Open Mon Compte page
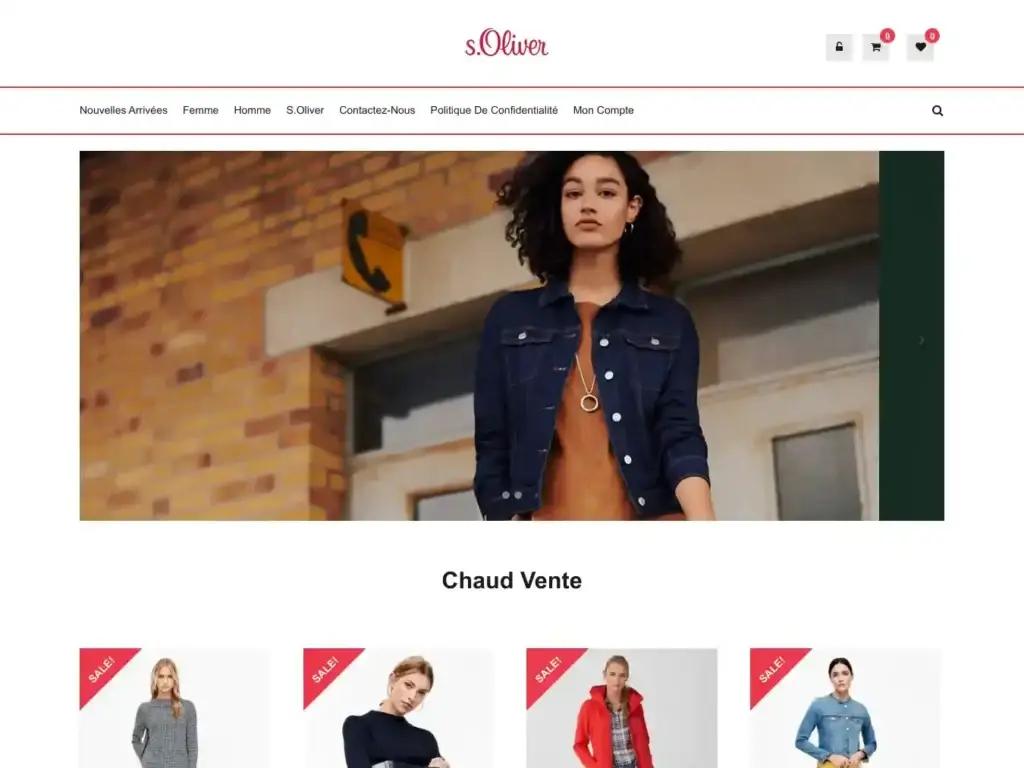Screen dimensions: 1024x768 click(603, 110)
